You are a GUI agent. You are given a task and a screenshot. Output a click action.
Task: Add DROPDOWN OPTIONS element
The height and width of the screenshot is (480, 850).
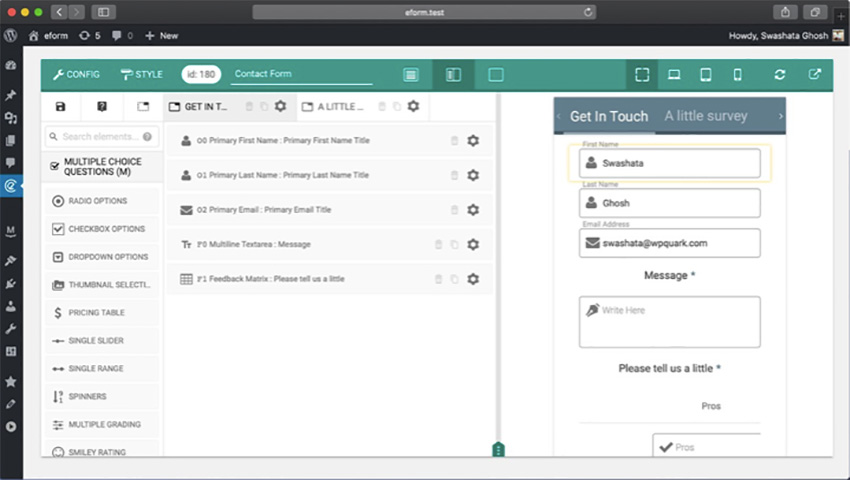click(102, 257)
